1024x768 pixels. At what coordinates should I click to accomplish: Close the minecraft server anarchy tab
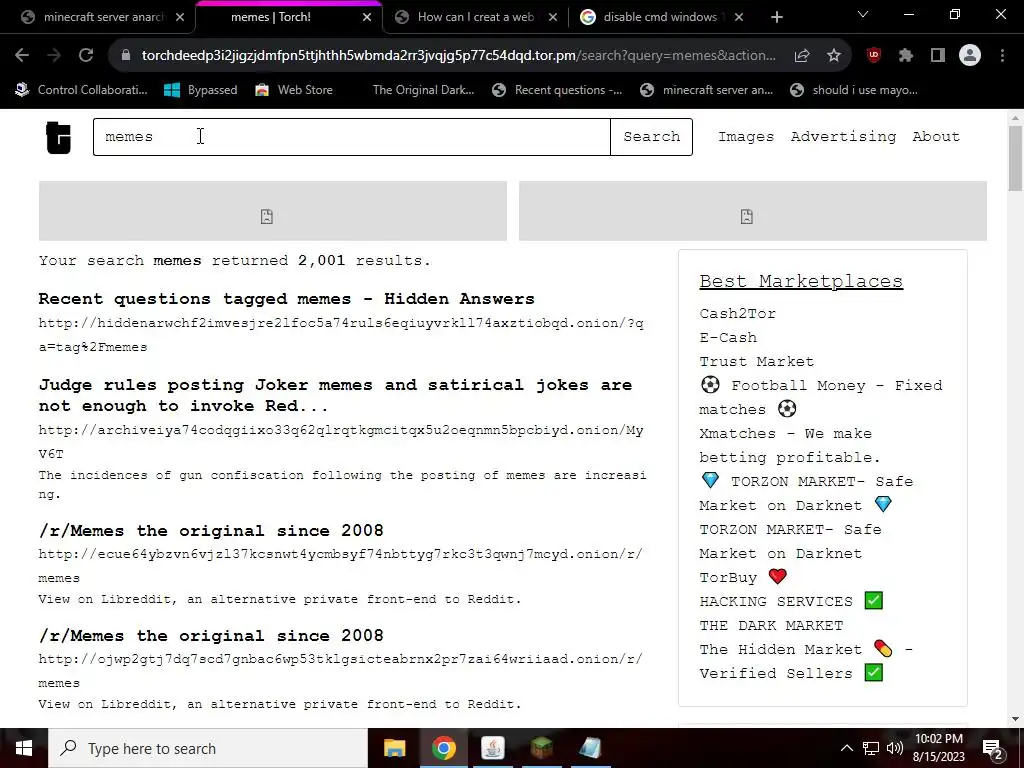[x=180, y=17]
